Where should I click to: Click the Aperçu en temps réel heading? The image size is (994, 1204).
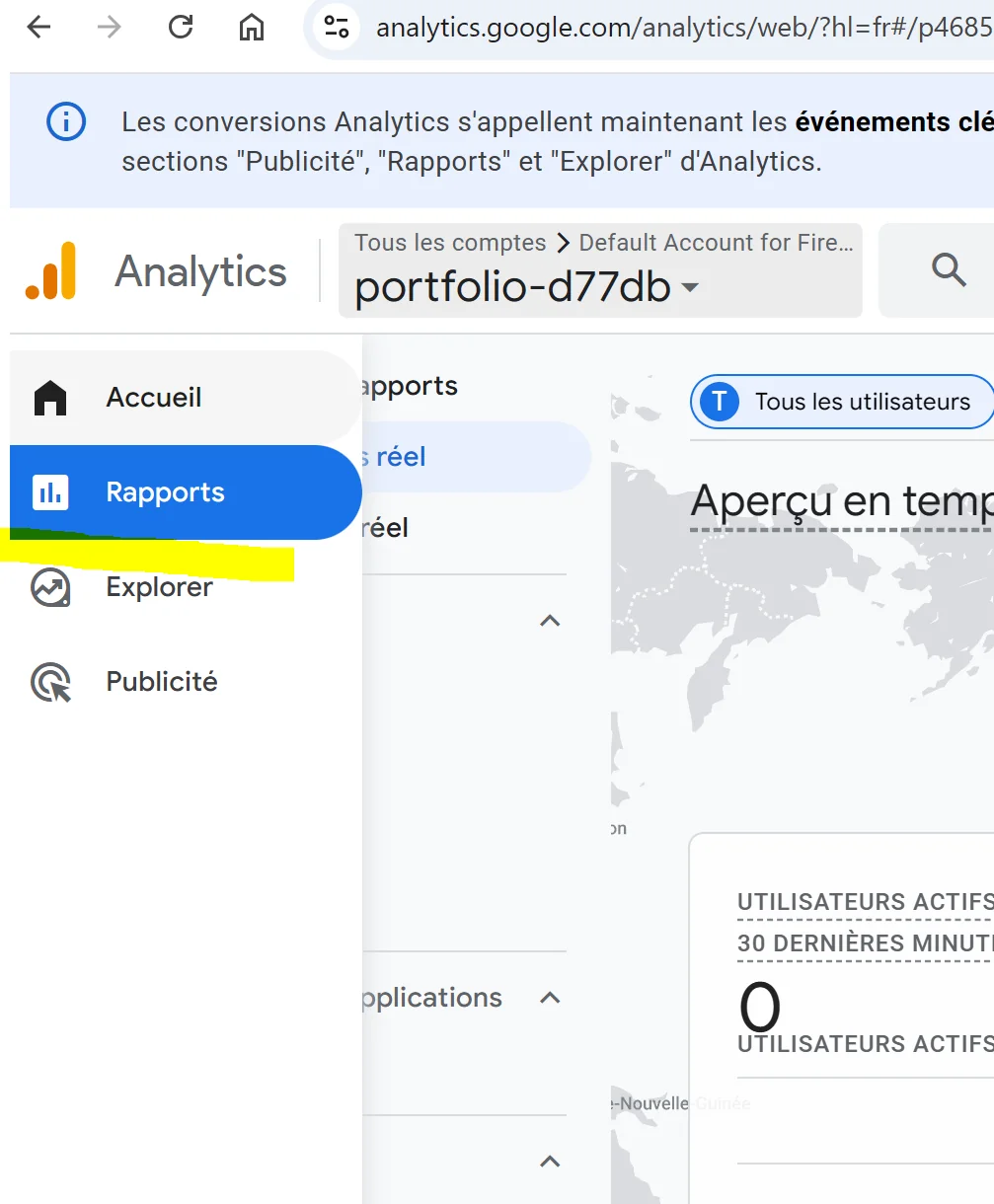pyautogui.click(x=841, y=501)
